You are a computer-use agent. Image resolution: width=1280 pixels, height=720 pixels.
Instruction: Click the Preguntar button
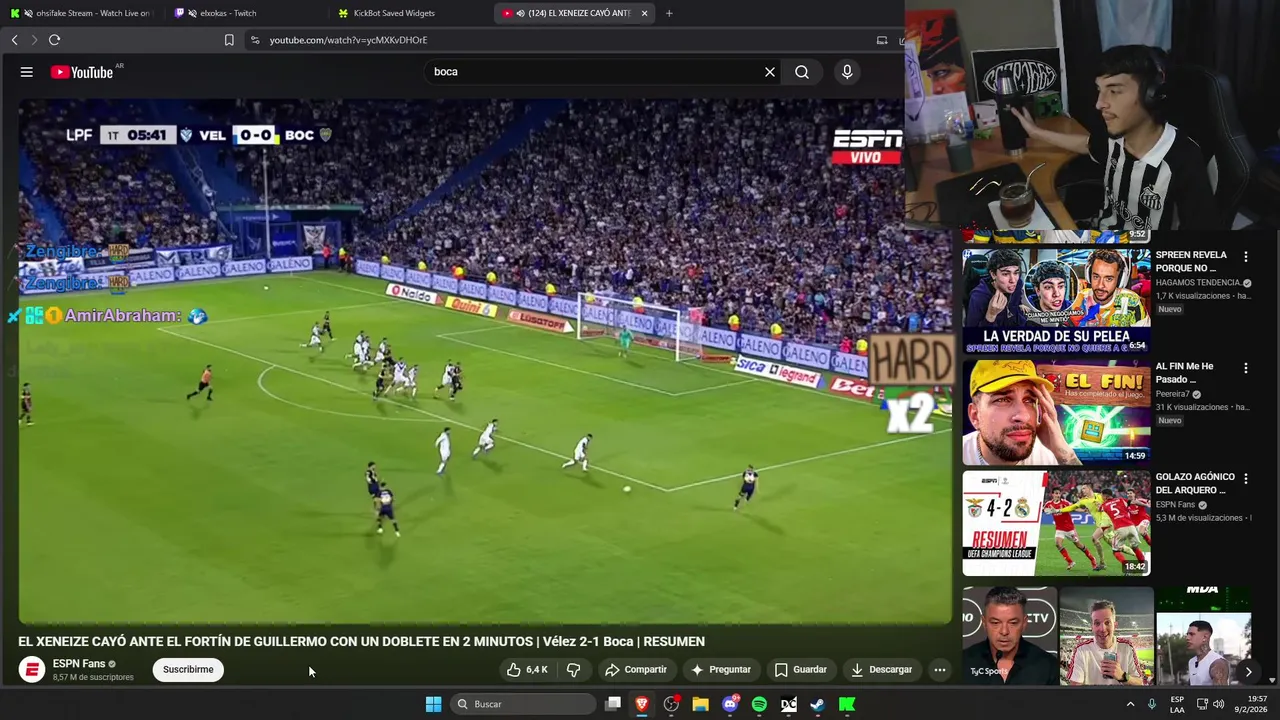coord(720,669)
